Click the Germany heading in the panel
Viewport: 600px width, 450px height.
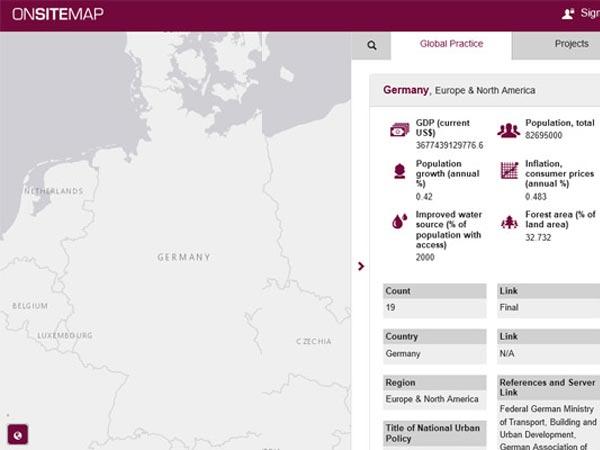[x=406, y=90]
